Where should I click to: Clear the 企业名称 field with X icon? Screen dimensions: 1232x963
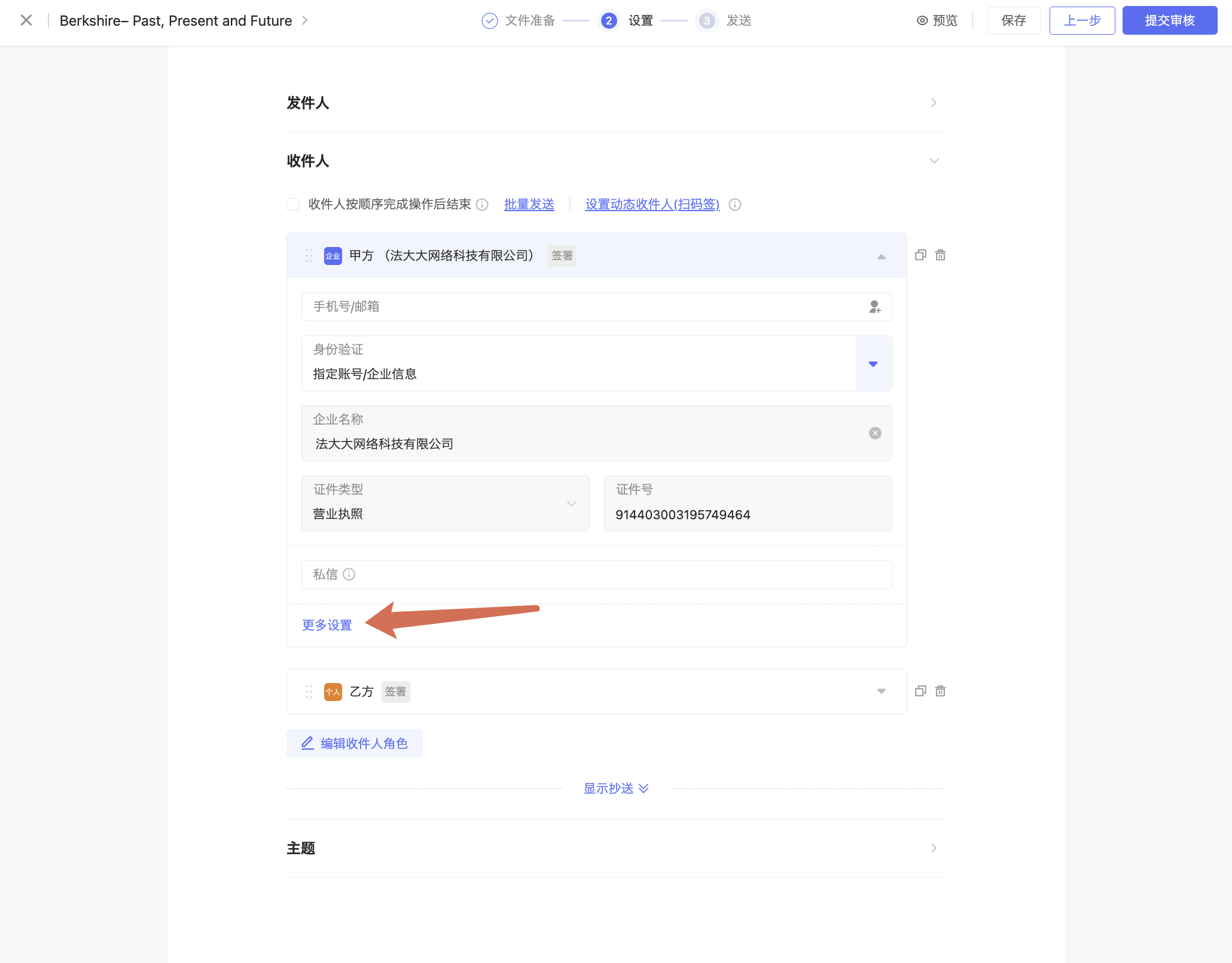[875, 433]
